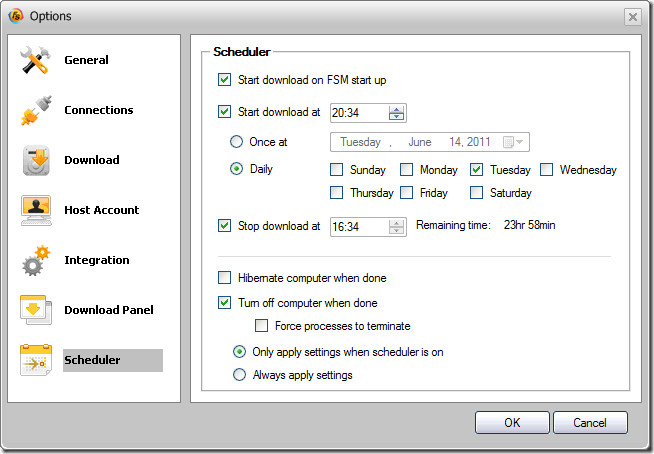Switch to the Download Panel label
654x454 pixels.
[x=109, y=310]
